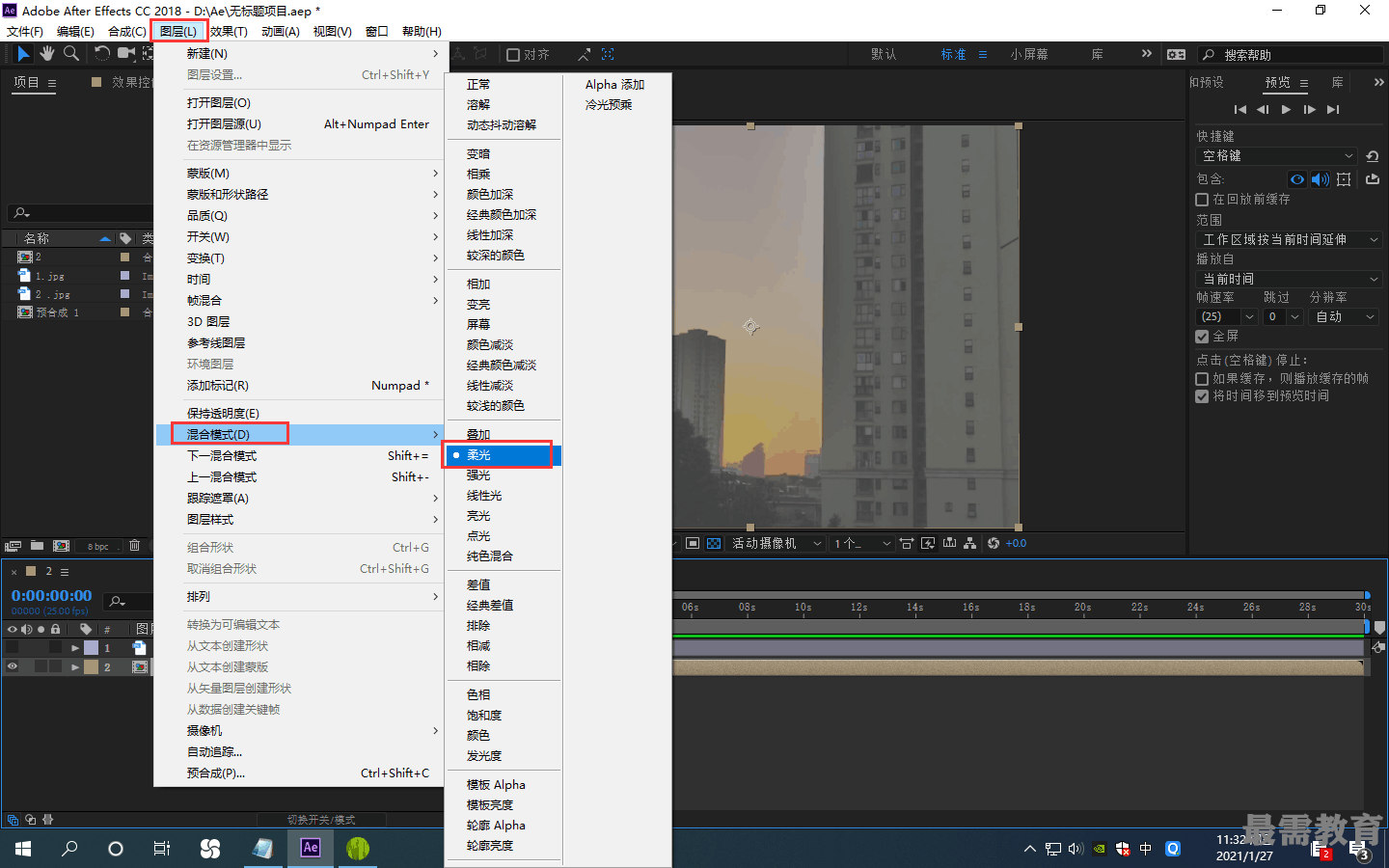The height and width of the screenshot is (868, 1389).
Task: Click the interpret footage icon in Project panel
Action: 13,546
